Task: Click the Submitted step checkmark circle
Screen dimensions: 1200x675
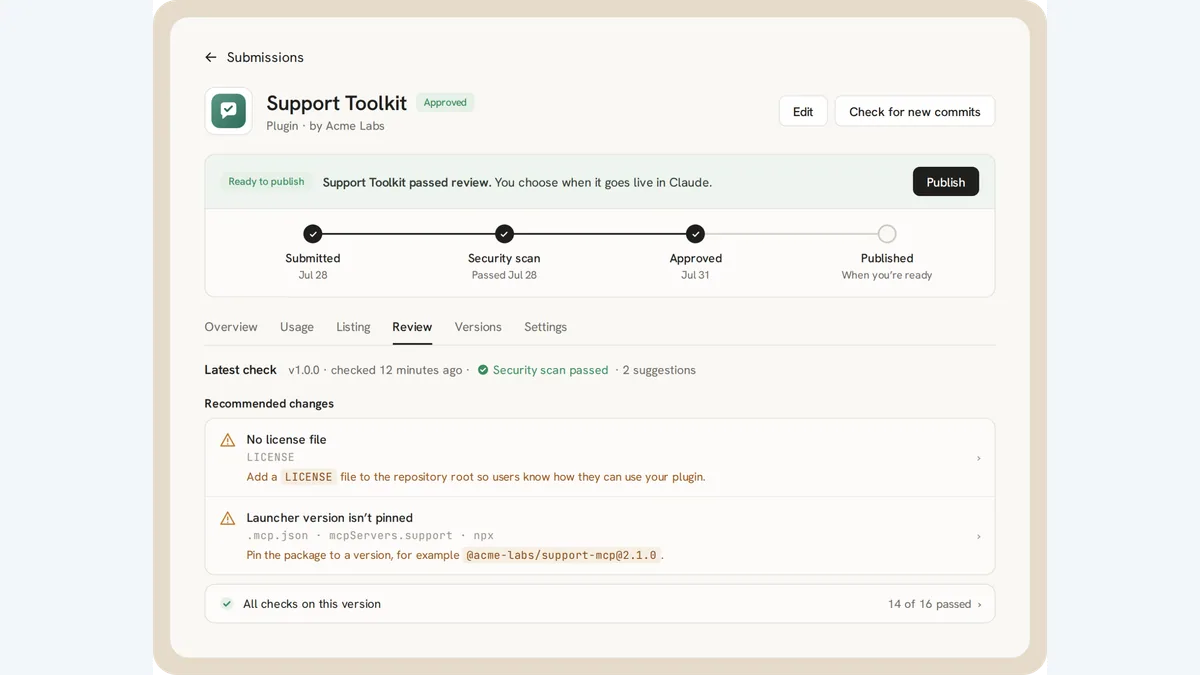Action: point(313,234)
